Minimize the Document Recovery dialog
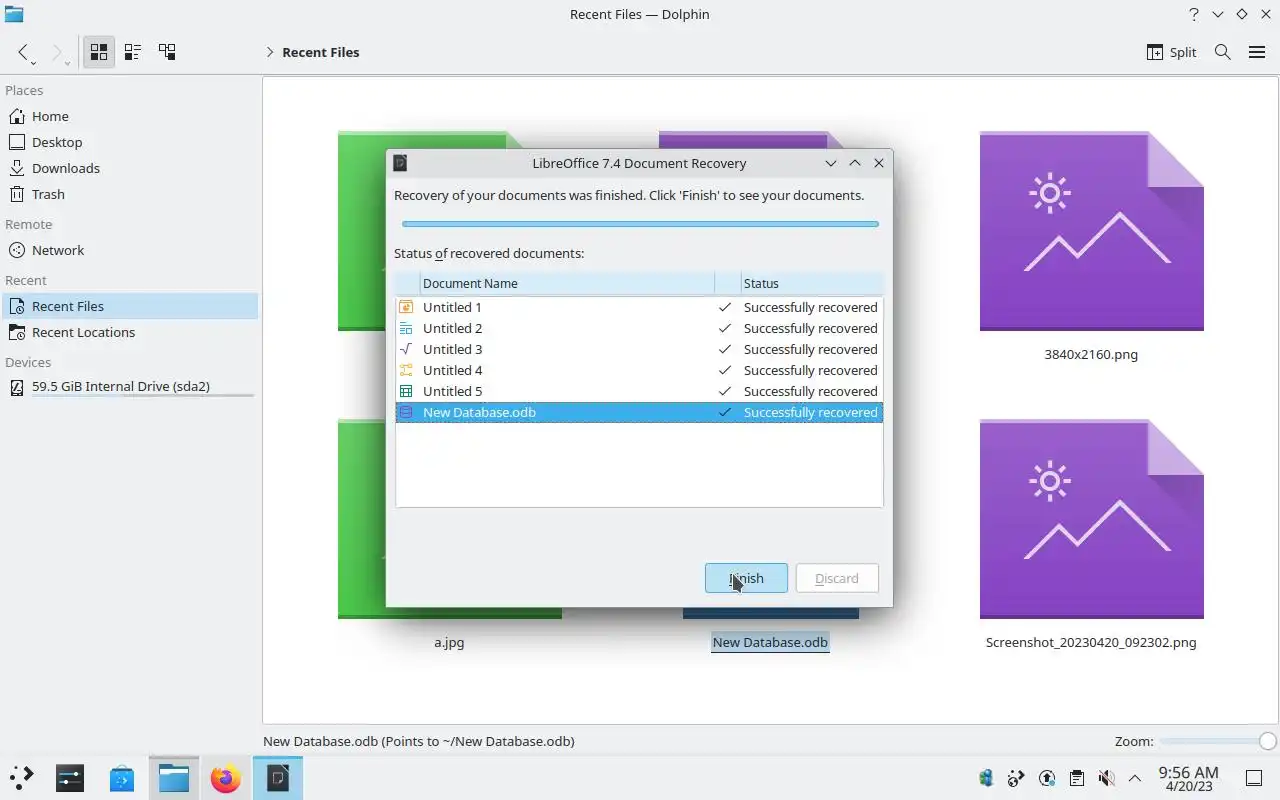1280x800 pixels. click(x=831, y=163)
